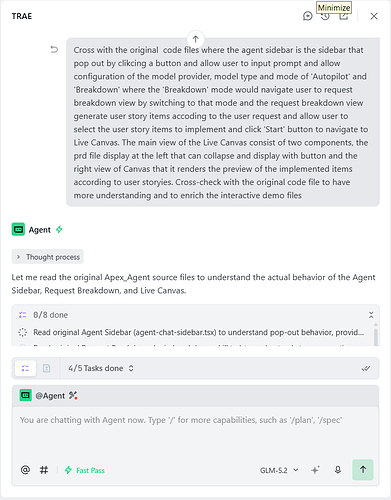Send the message with the green arrow button
The width and height of the screenshot is (391, 500).
[363, 470]
